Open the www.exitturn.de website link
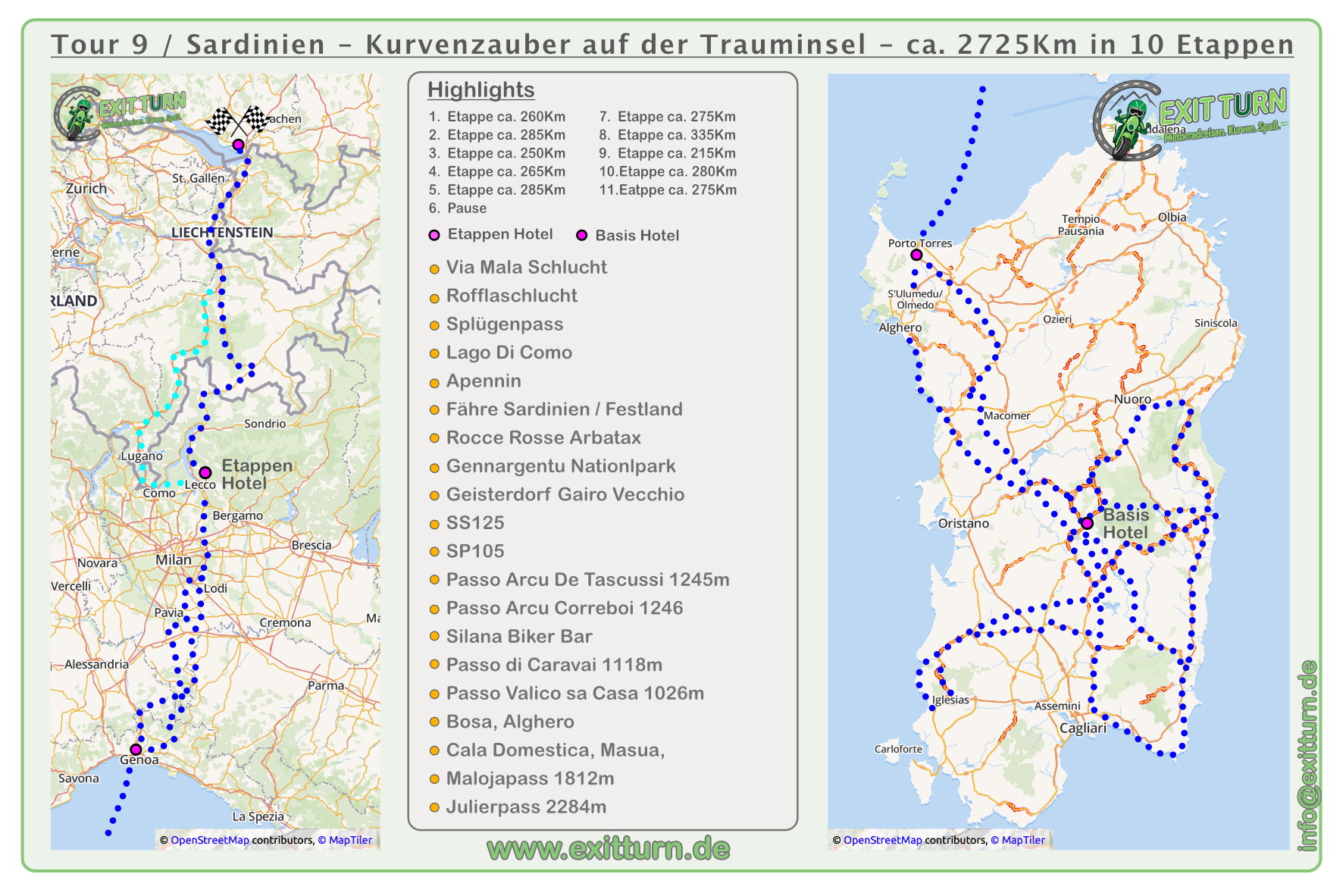 click(609, 849)
